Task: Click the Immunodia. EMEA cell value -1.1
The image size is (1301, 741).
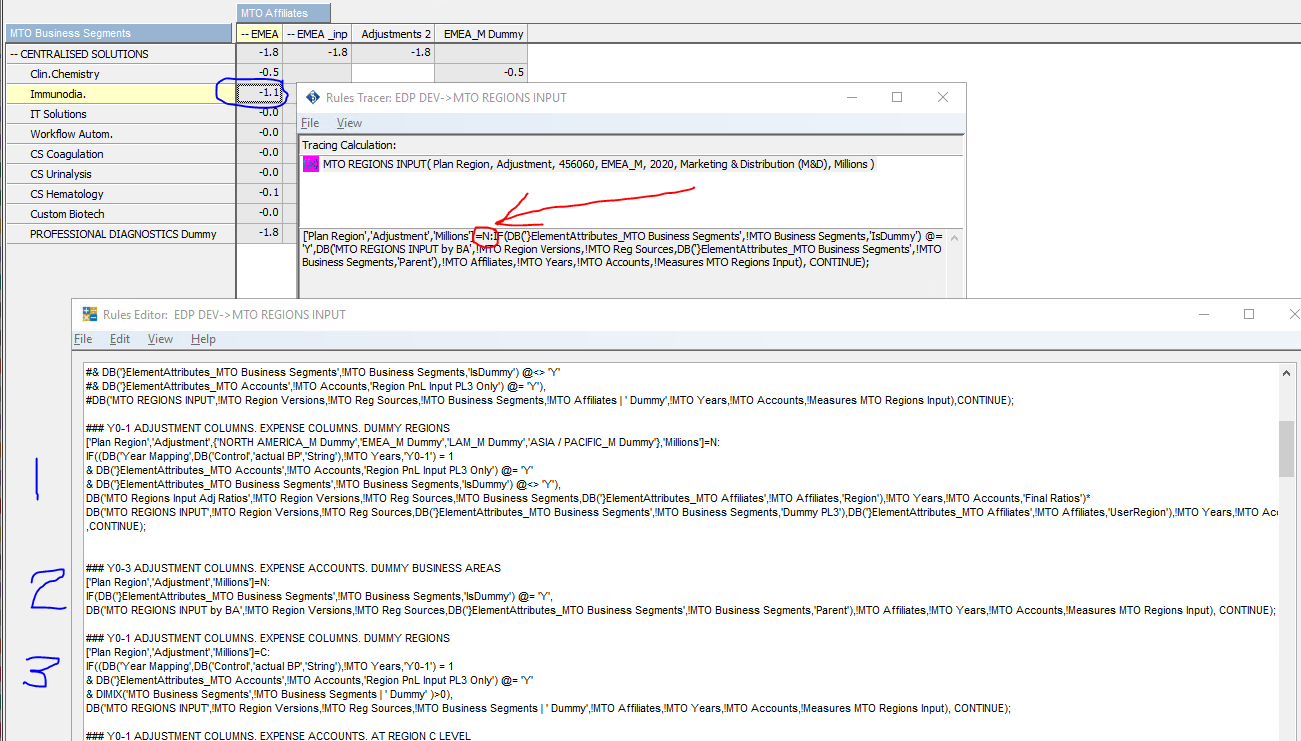Action: [x=260, y=94]
